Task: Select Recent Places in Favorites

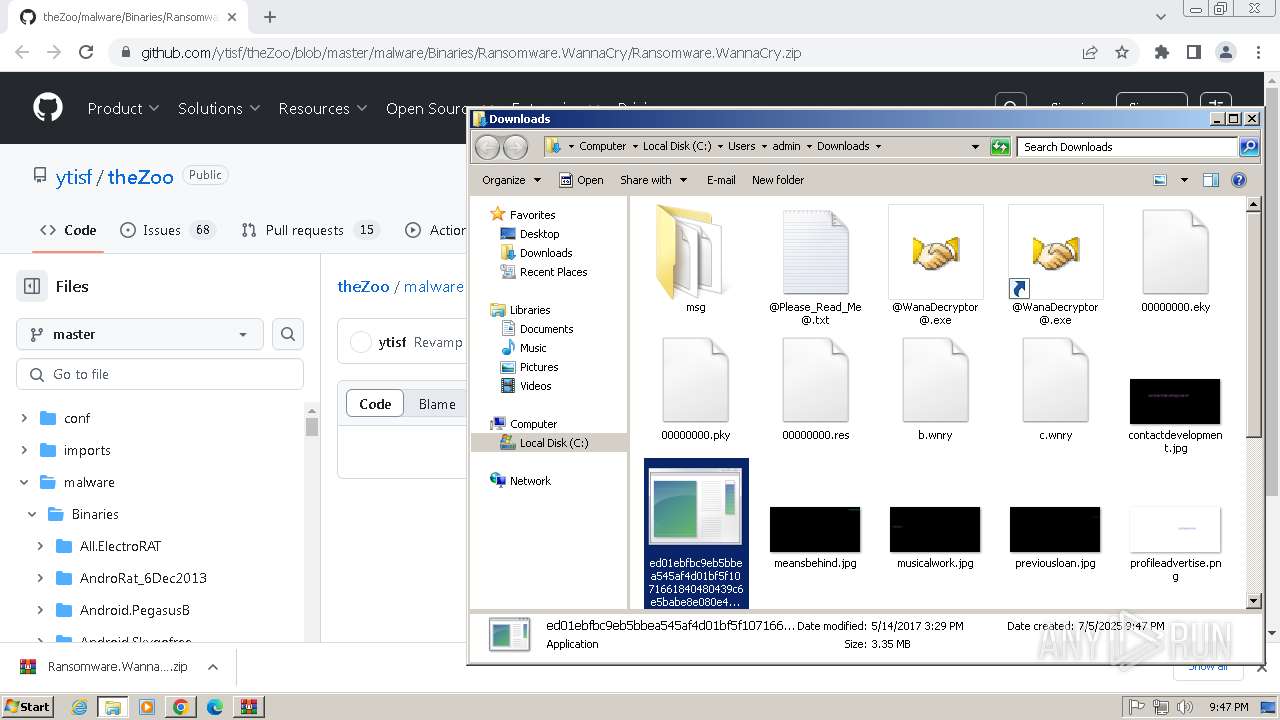Action: tap(544, 272)
